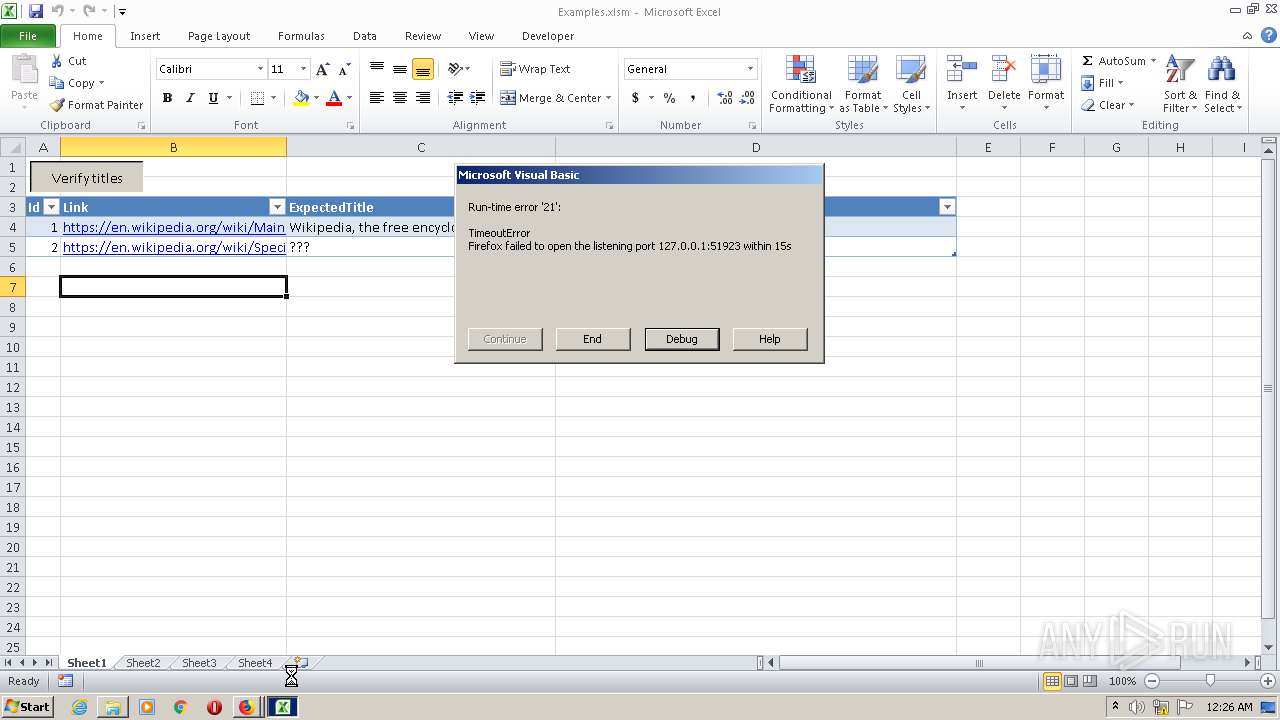
Task: Click the Verify titles button
Action: 87,178
